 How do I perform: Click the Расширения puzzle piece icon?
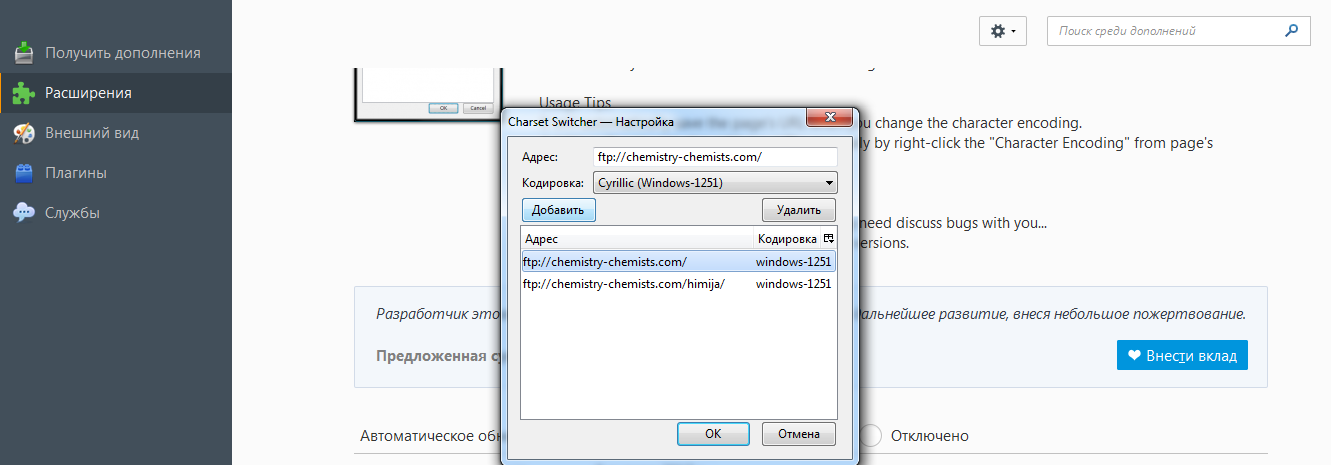(x=24, y=93)
